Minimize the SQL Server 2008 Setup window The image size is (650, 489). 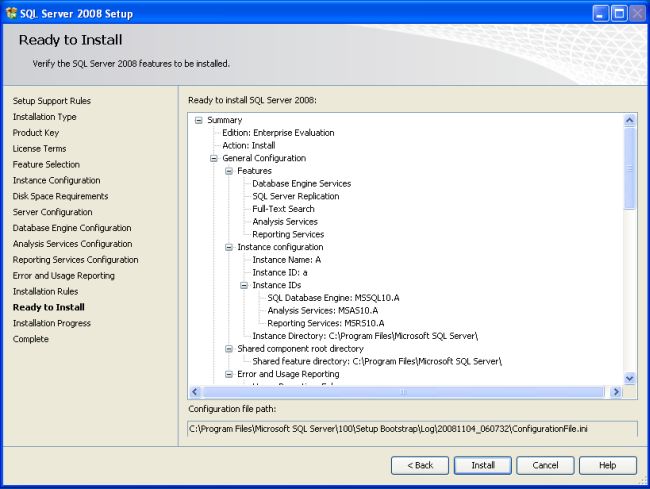601,14
